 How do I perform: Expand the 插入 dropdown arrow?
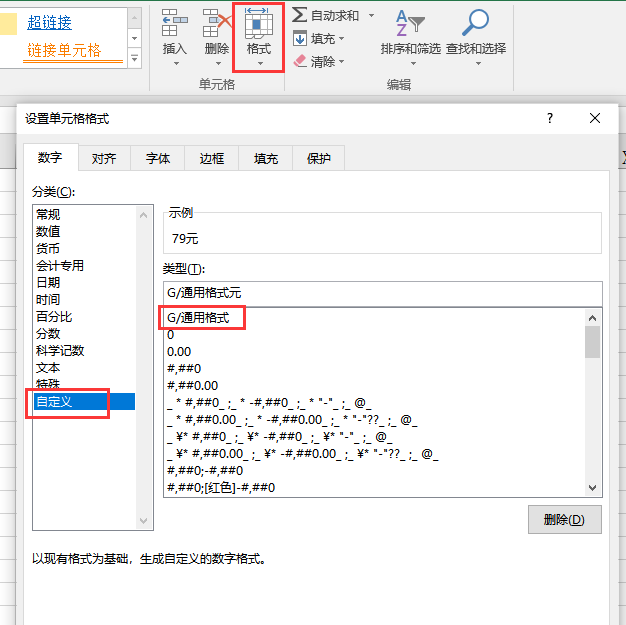click(x=176, y=63)
